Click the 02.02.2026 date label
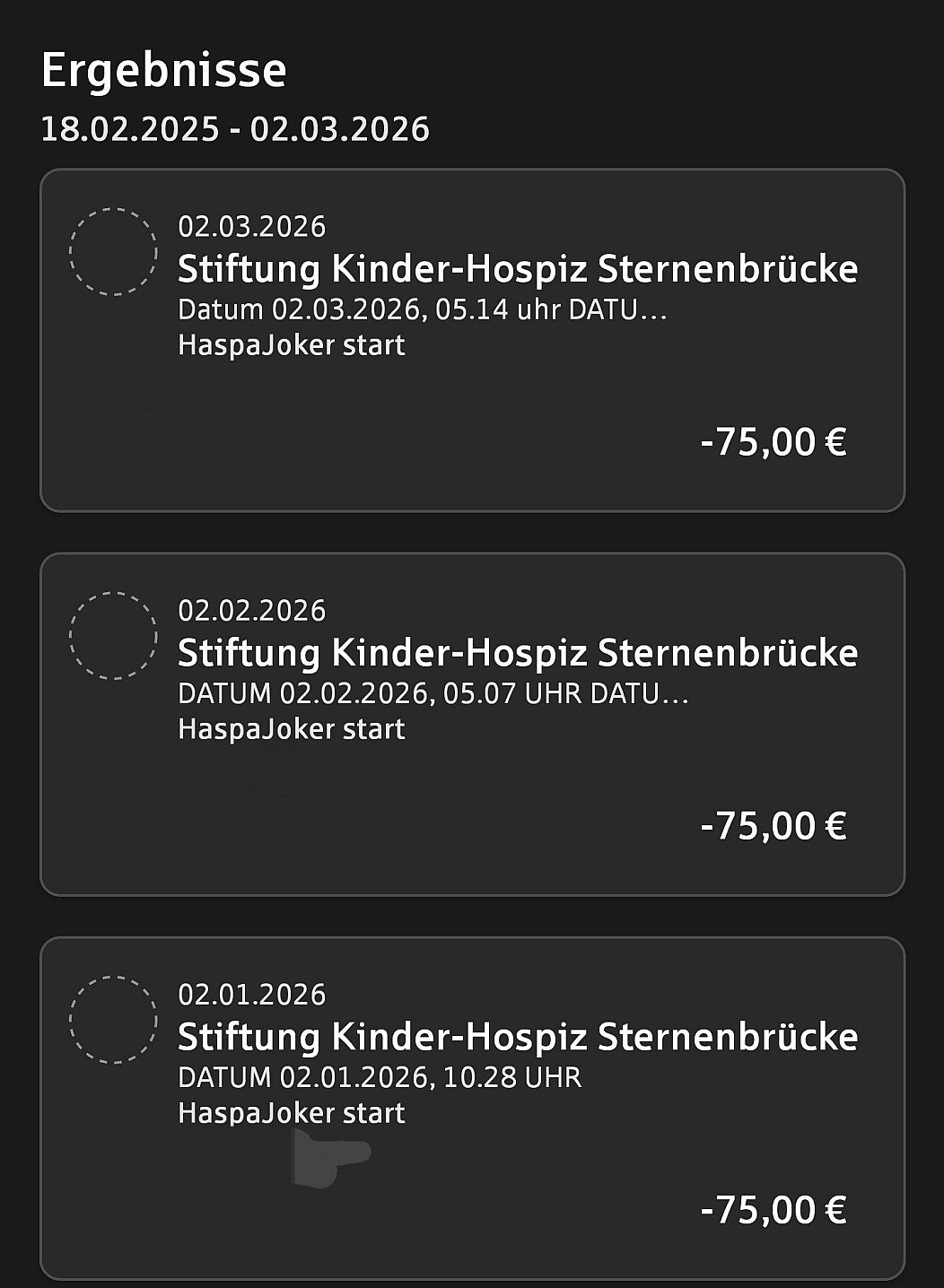The image size is (944, 1288). (x=251, y=611)
